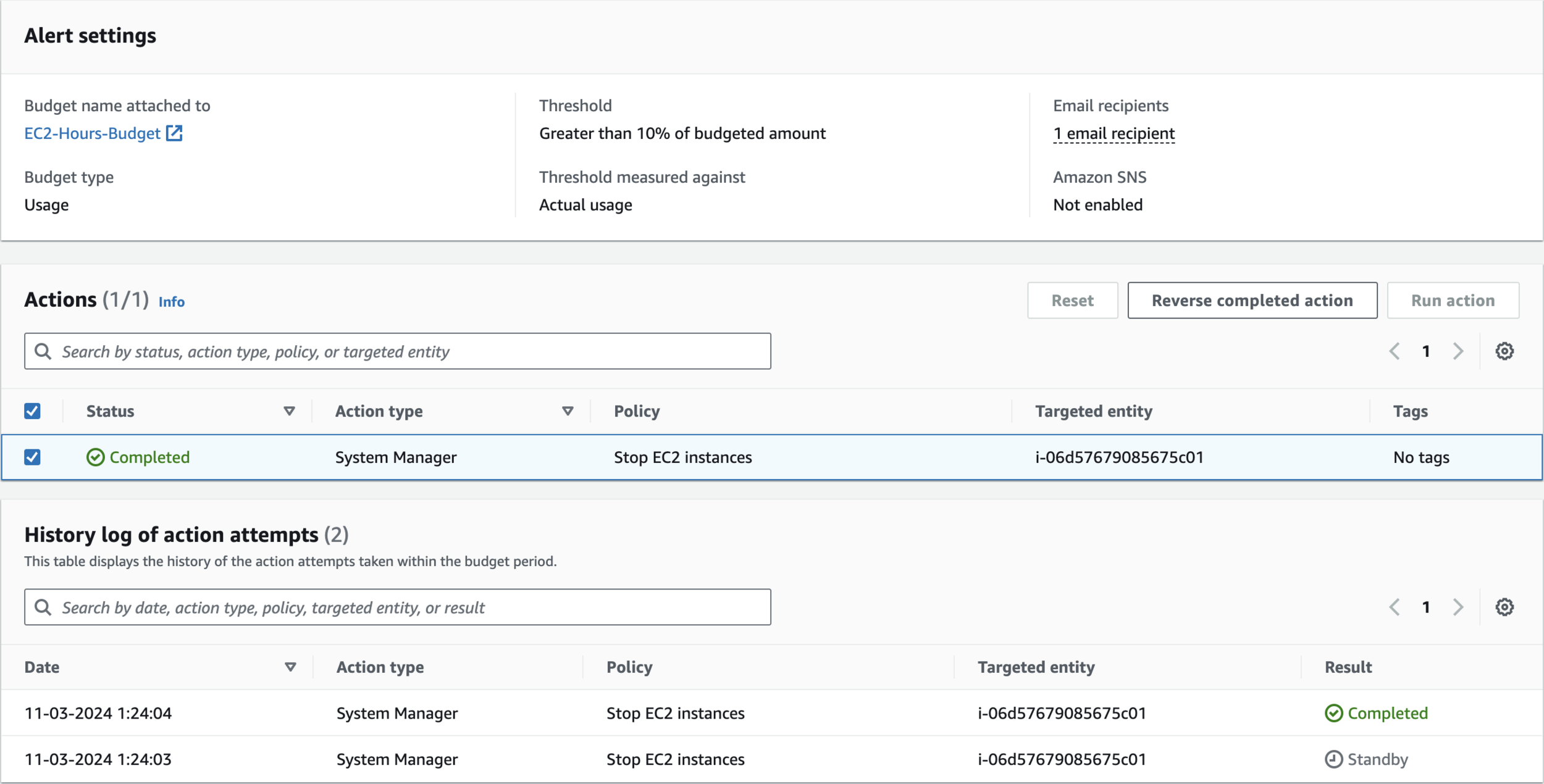Open History log table settings gear

pos(1504,607)
